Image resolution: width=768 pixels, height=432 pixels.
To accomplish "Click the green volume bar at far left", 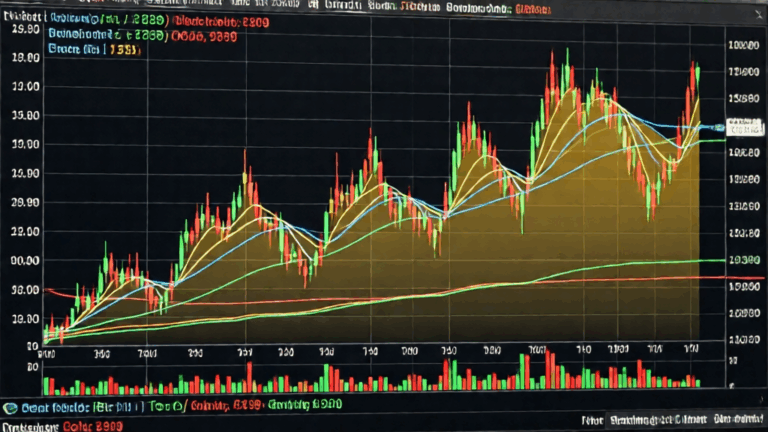I will coord(46,385).
